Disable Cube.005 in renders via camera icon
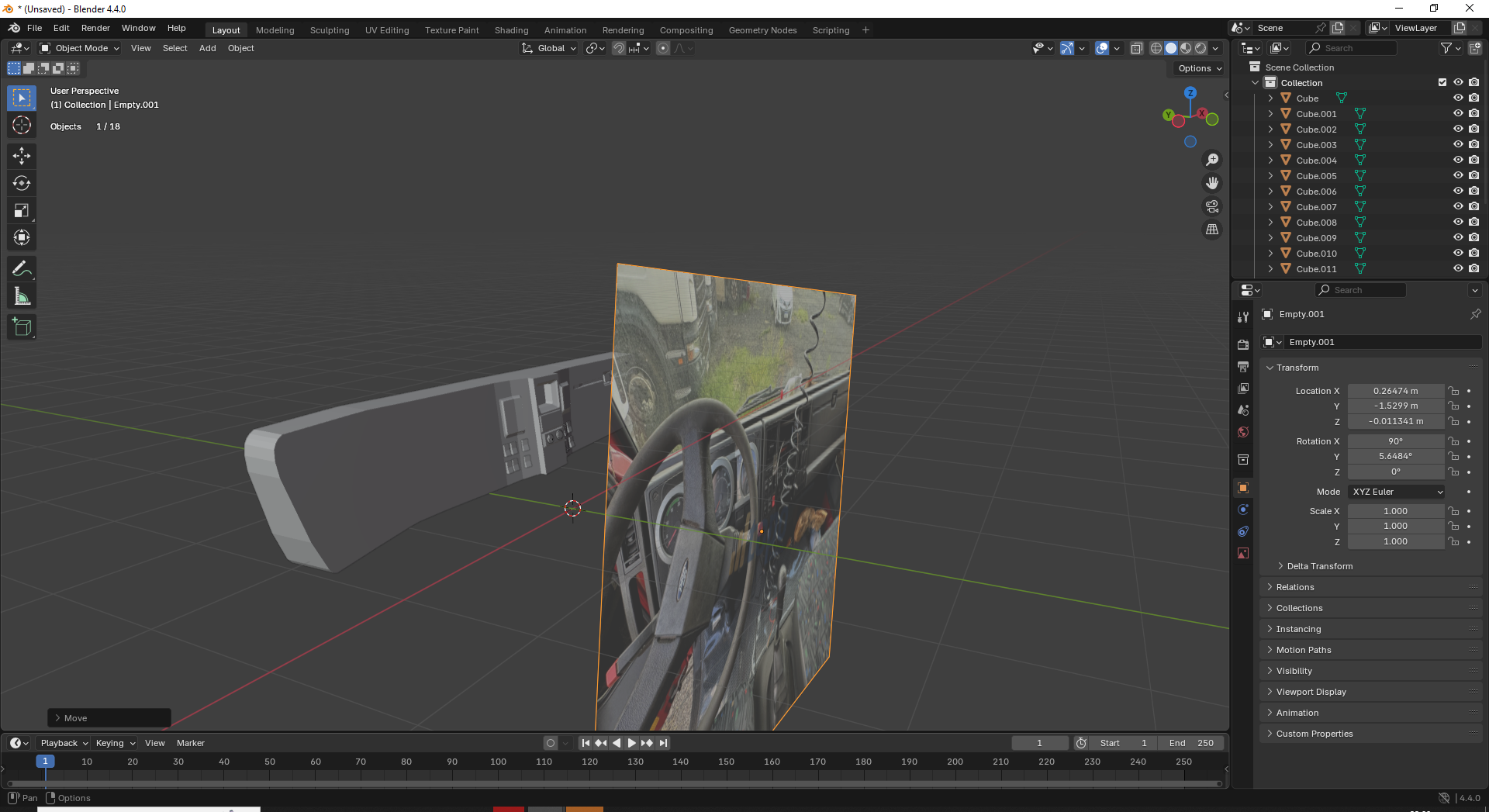 (1473, 176)
